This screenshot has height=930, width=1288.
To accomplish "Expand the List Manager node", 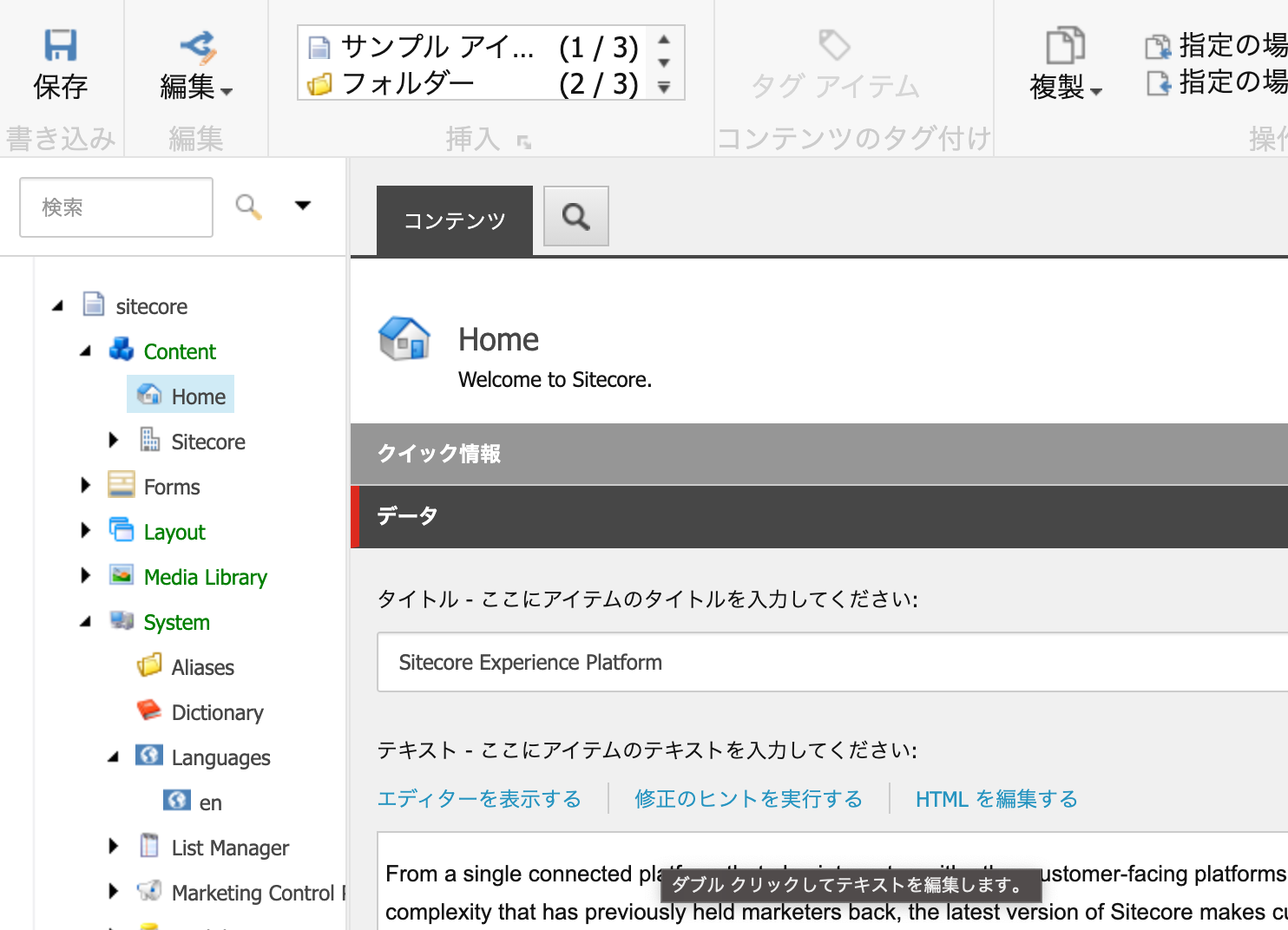I will tap(113, 847).
